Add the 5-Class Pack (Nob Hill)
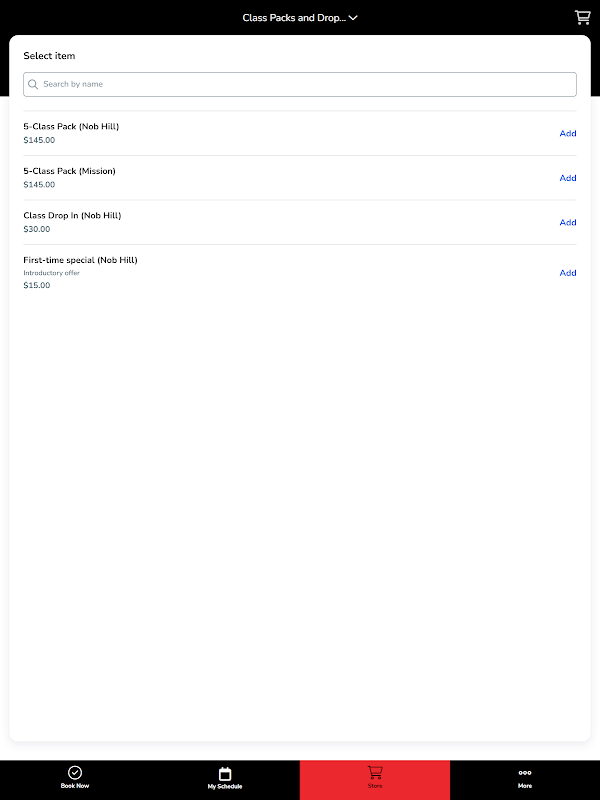The width and height of the screenshot is (600, 800). (x=568, y=133)
